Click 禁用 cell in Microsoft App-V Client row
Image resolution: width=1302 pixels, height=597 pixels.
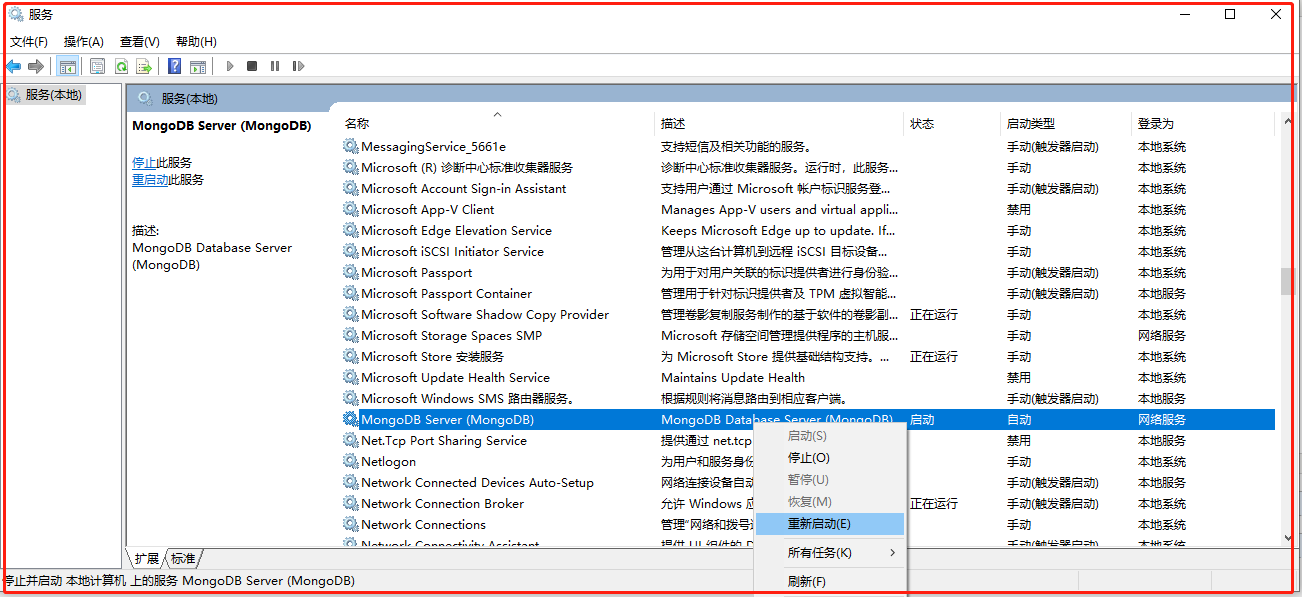(x=1019, y=210)
